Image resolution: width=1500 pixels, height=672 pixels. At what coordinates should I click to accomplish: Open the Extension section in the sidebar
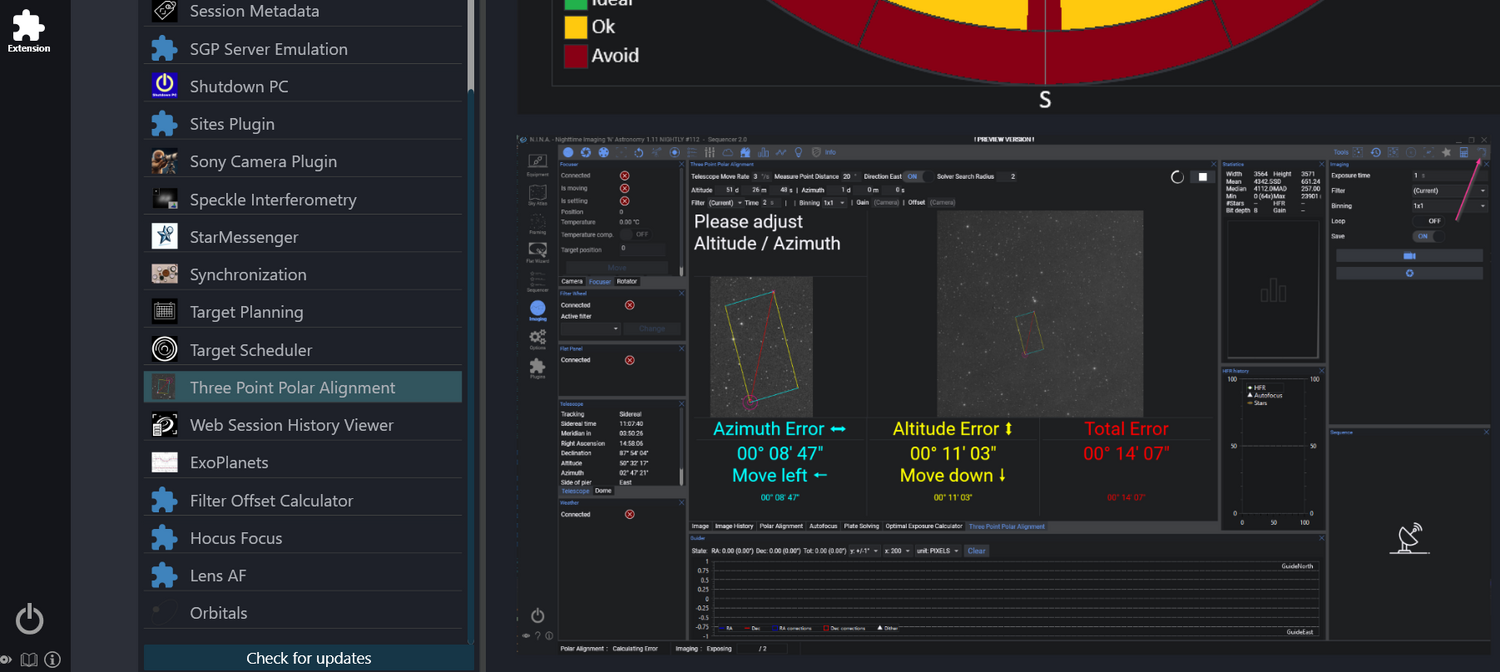[x=29, y=31]
